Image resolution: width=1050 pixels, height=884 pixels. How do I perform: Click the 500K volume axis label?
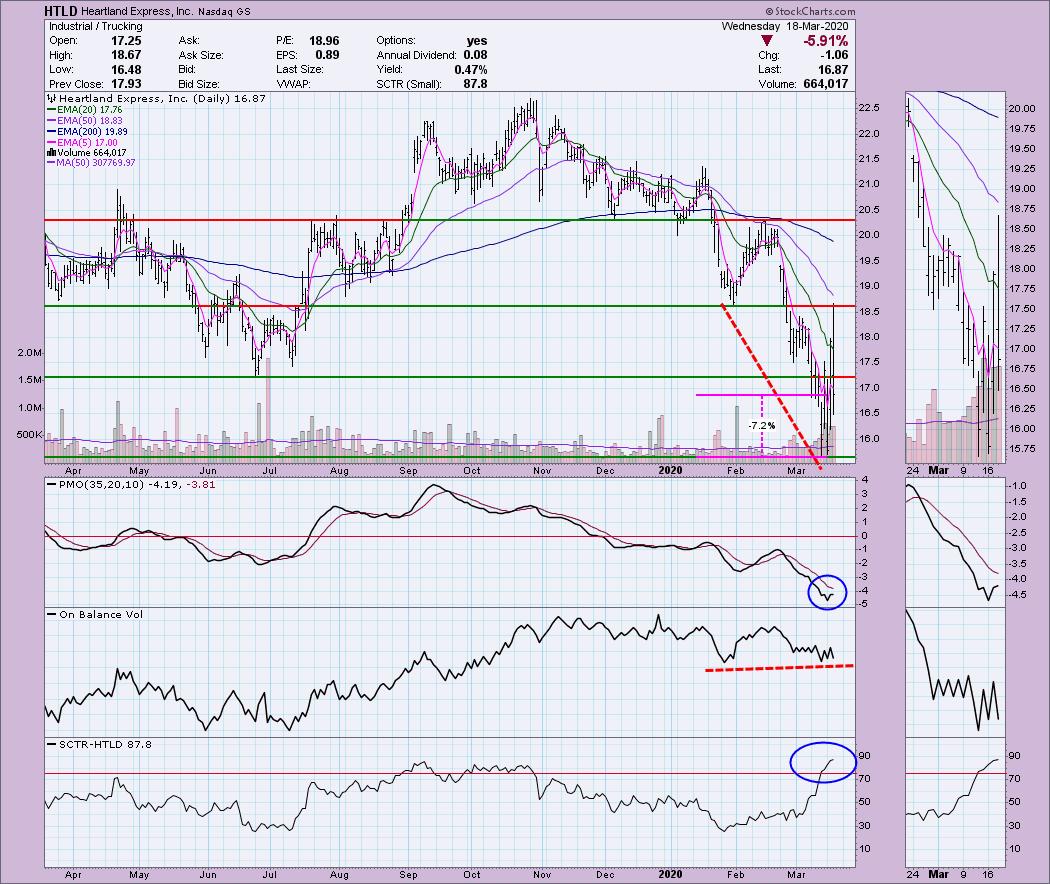[29, 435]
